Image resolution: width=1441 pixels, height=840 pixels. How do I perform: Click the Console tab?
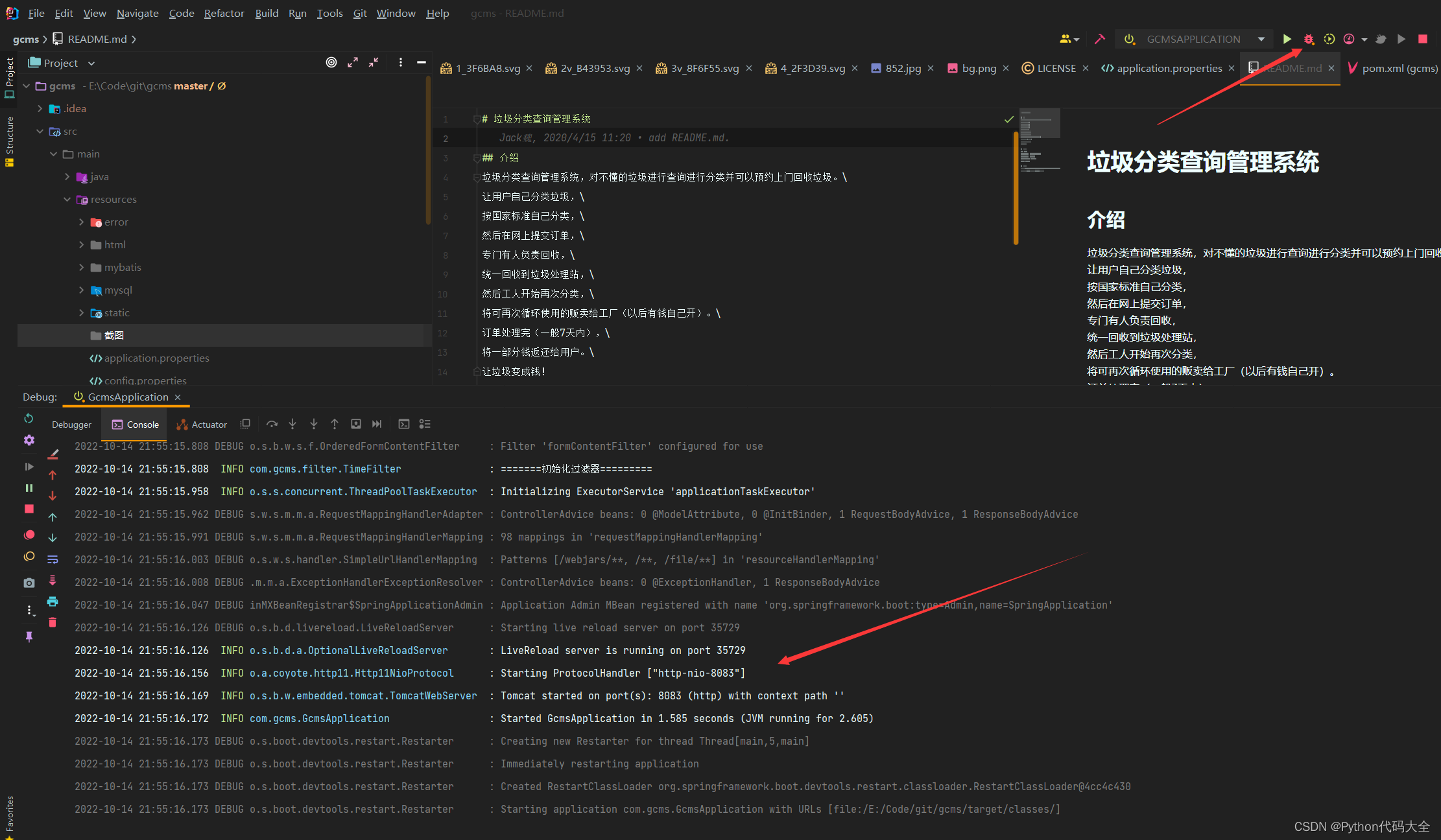(x=135, y=425)
